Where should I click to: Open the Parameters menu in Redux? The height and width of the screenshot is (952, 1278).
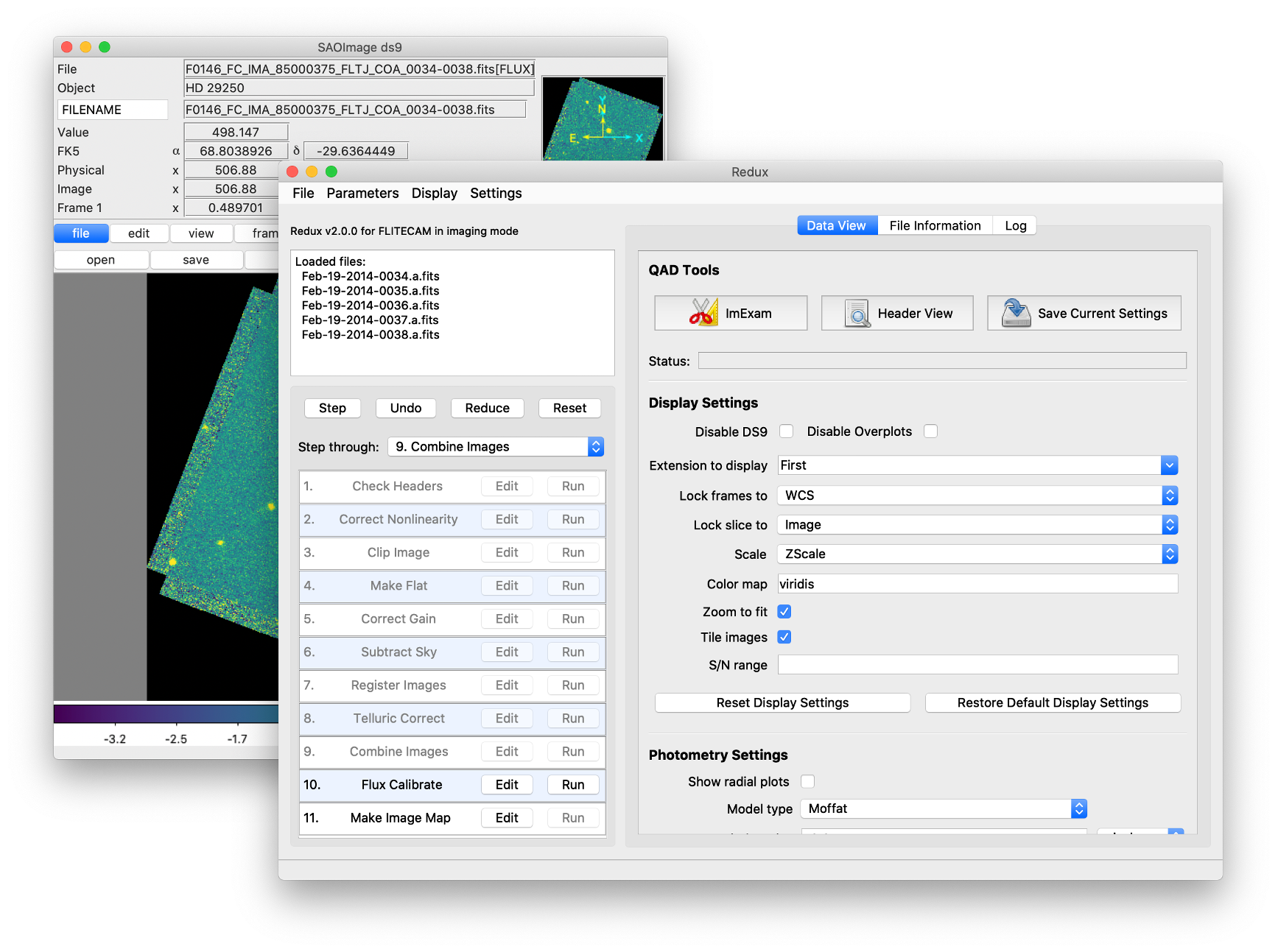[362, 193]
